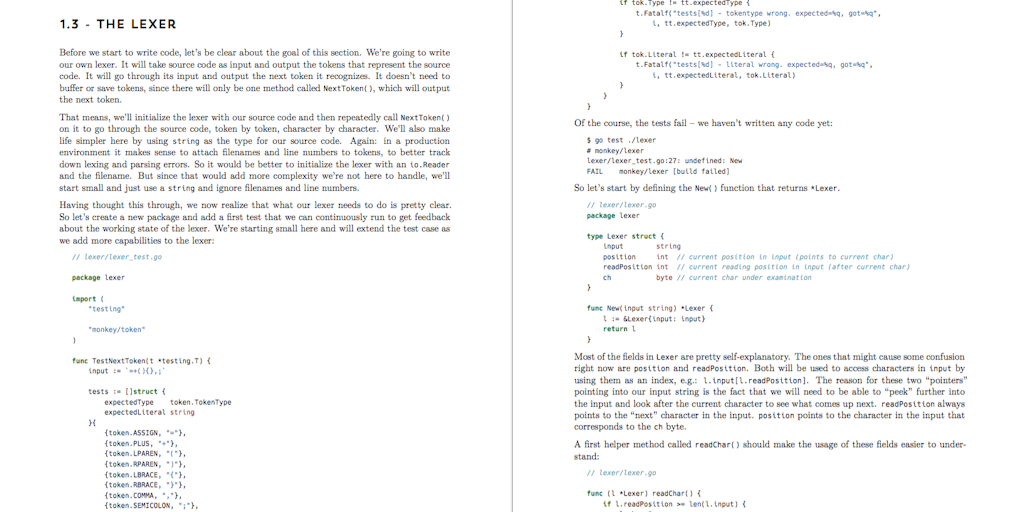Click the "expectedType token.TokenType" field line
This screenshot has height=512, width=1024.
[x=168, y=402]
